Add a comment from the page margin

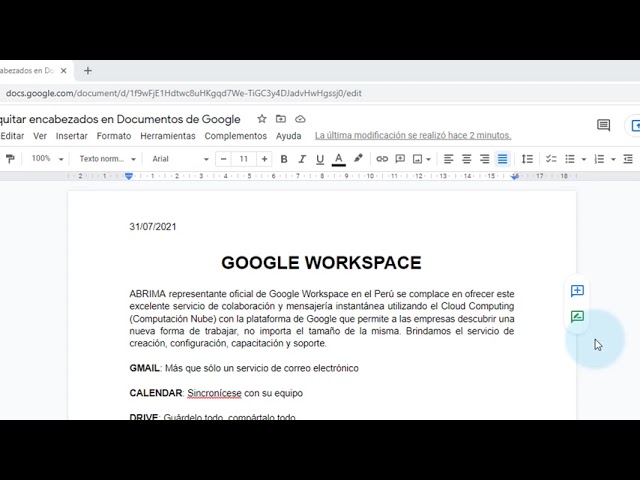point(577,291)
